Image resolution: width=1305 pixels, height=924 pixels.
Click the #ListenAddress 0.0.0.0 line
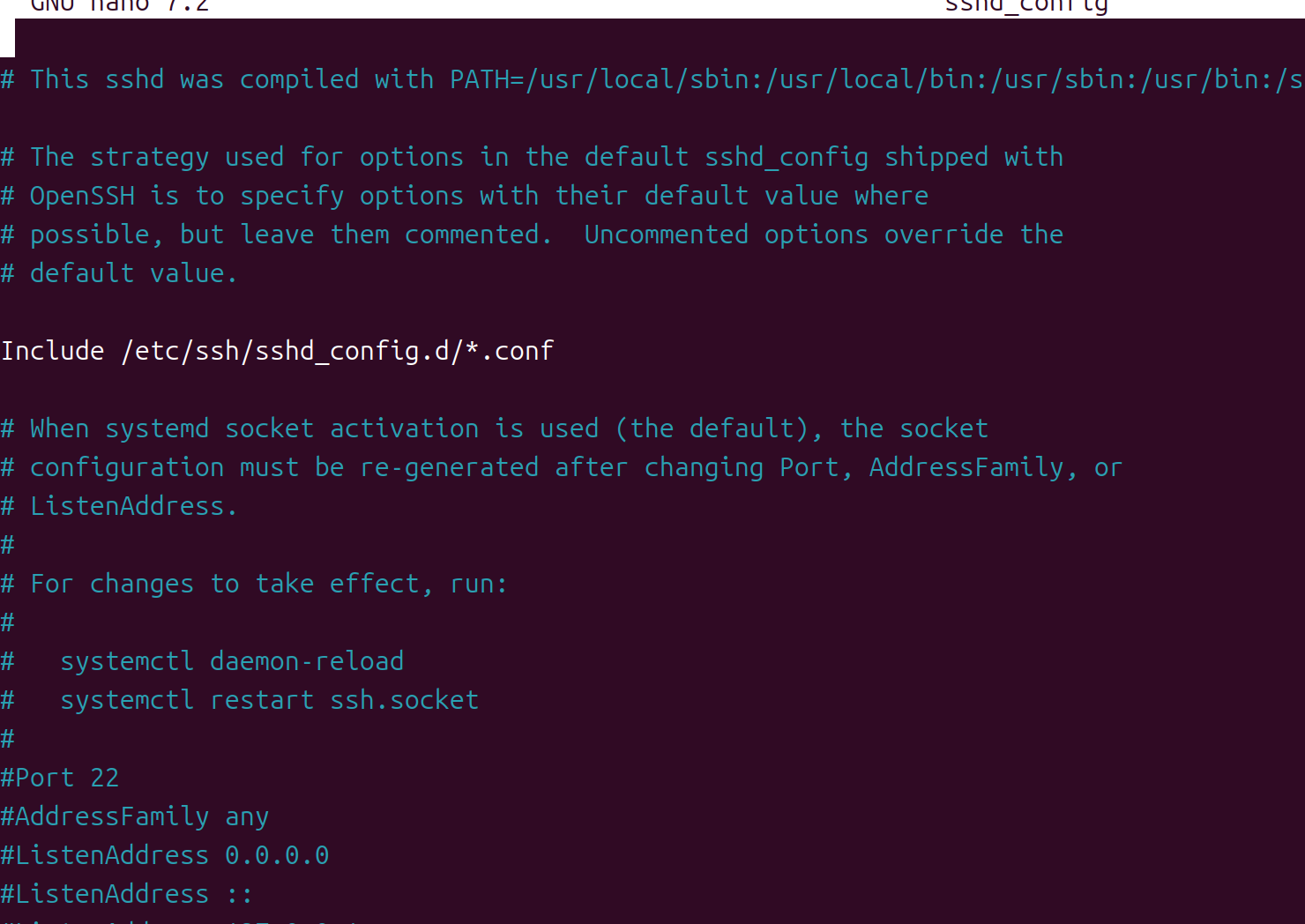point(164,855)
